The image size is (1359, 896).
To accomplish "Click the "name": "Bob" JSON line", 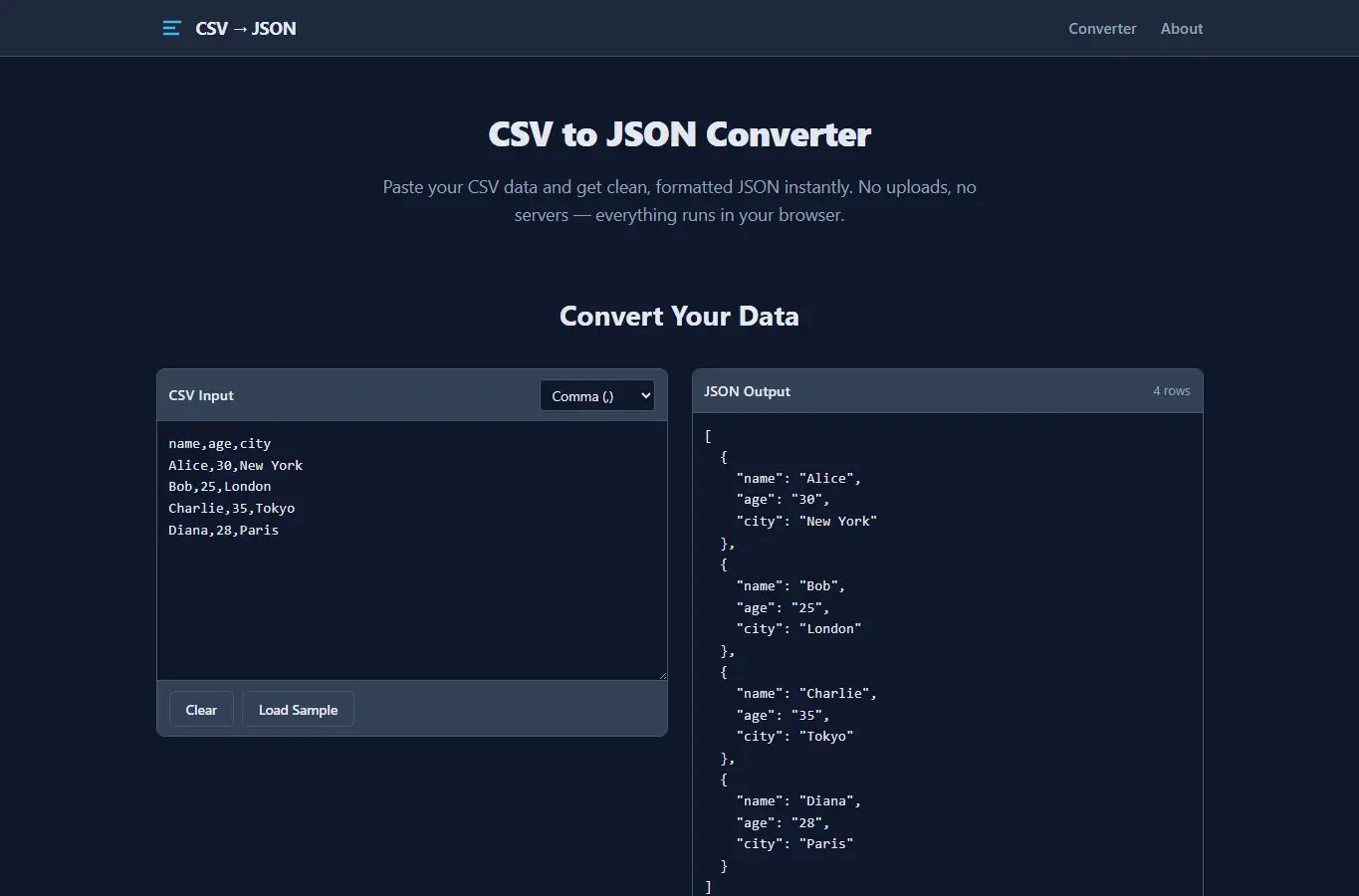I will (791, 586).
